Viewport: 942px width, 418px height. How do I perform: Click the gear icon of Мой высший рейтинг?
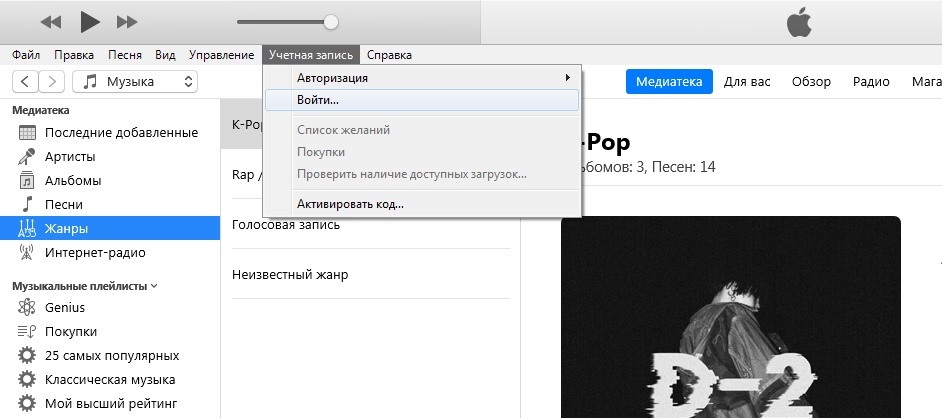pos(27,404)
